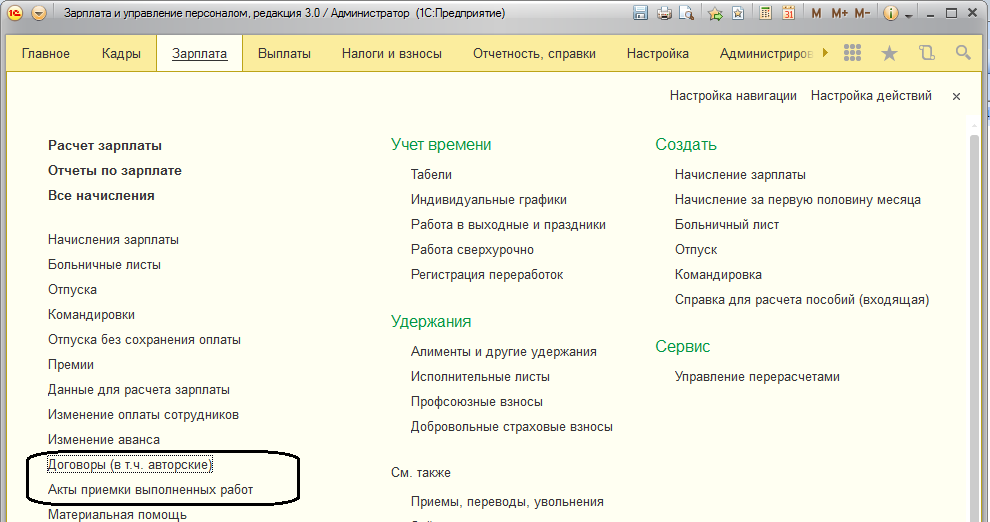Click the orange info icon
The height and width of the screenshot is (522, 990).
tap(890, 13)
